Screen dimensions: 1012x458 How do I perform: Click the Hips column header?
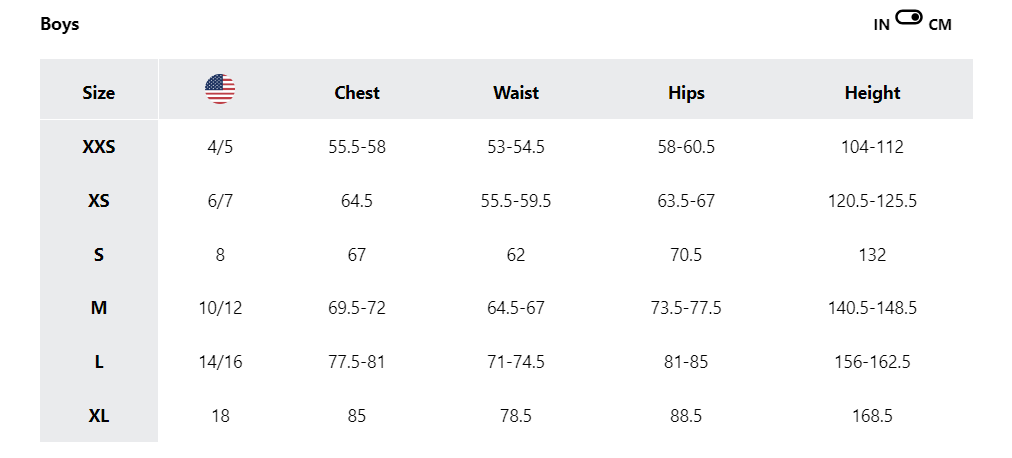point(686,93)
